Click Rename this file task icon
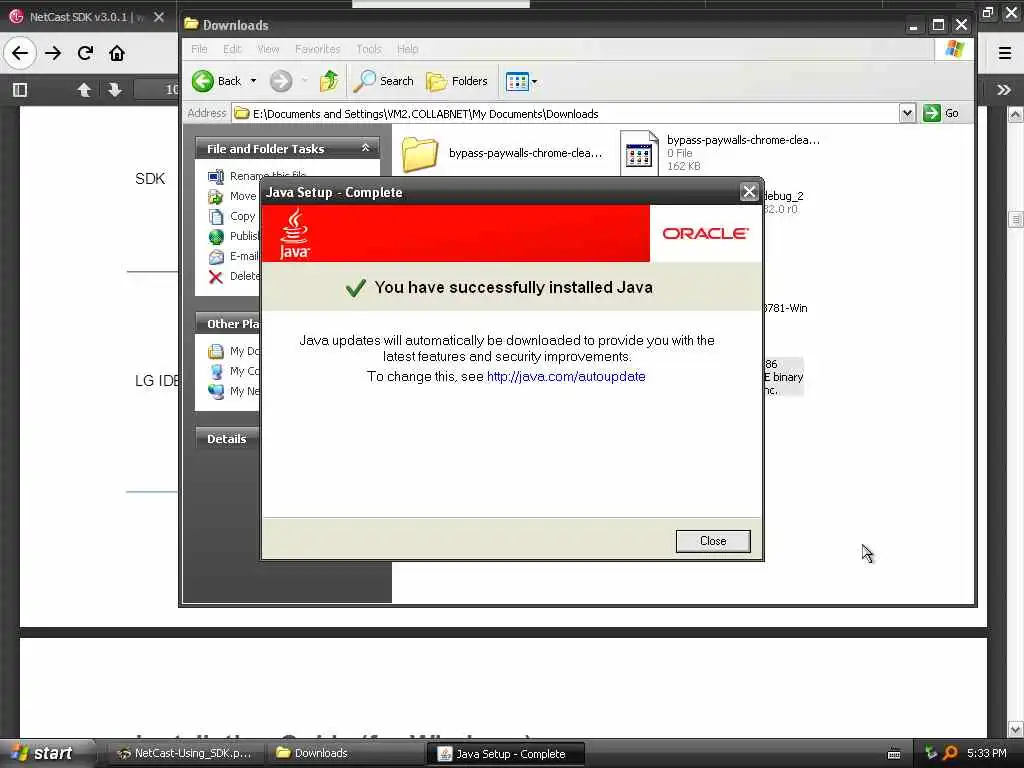This screenshot has width=1024, height=768. tap(216, 176)
